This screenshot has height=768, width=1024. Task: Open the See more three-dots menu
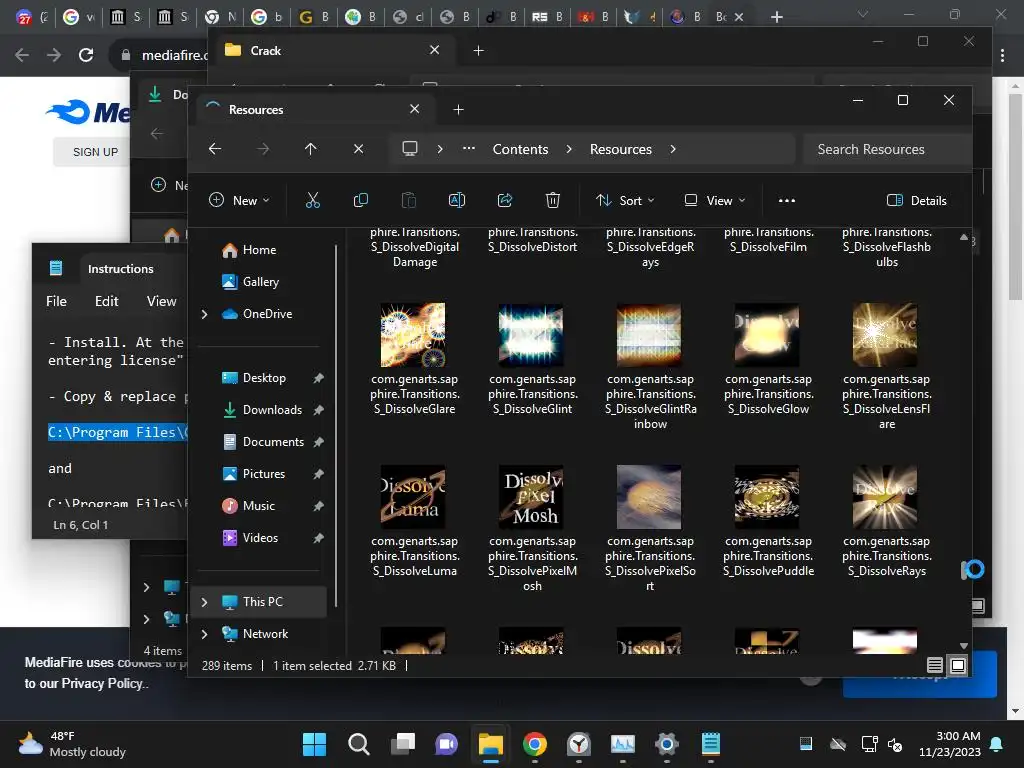[x=787, y=200]
